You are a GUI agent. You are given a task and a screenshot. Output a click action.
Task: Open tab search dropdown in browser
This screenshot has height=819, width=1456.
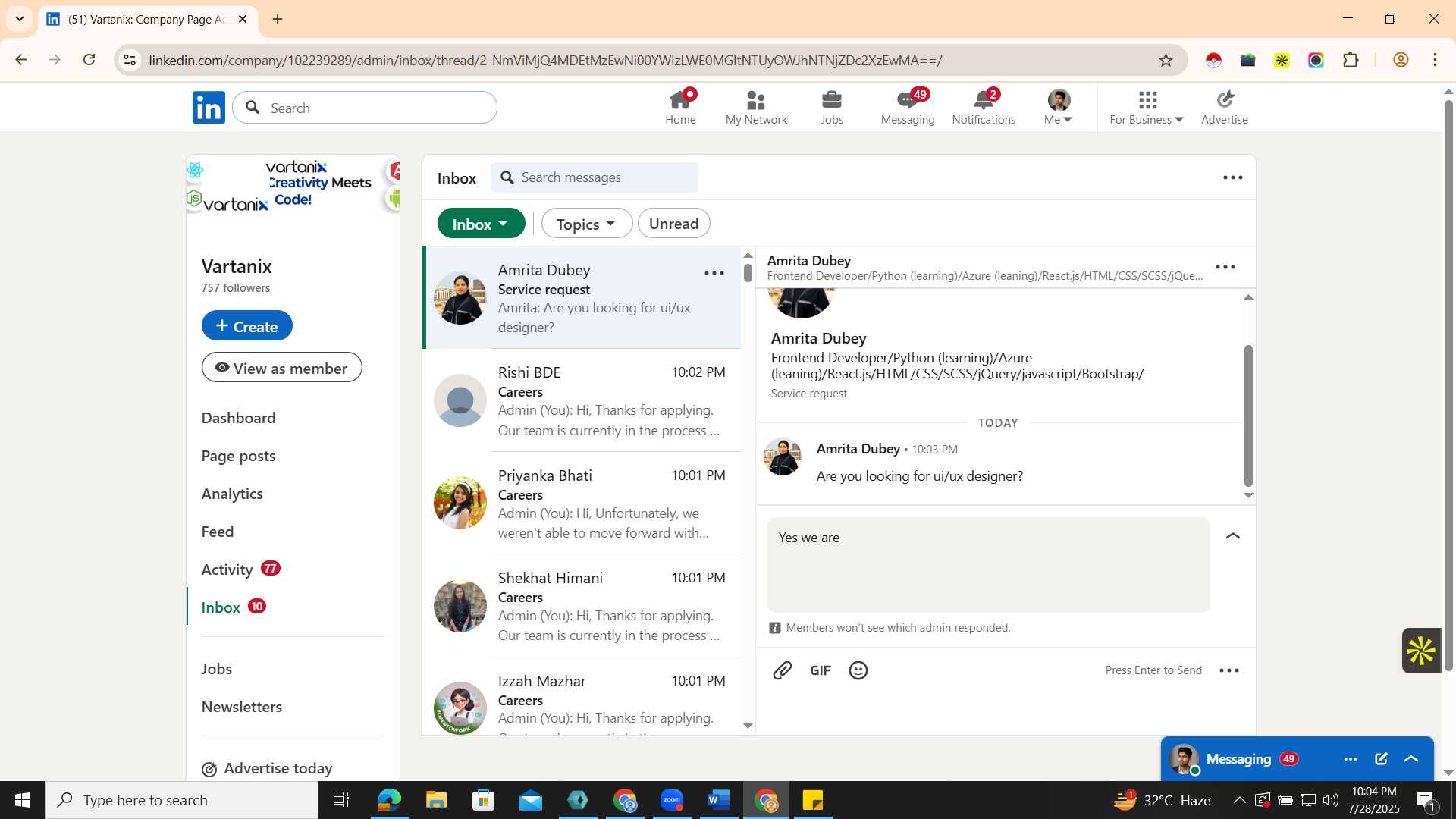20,19
